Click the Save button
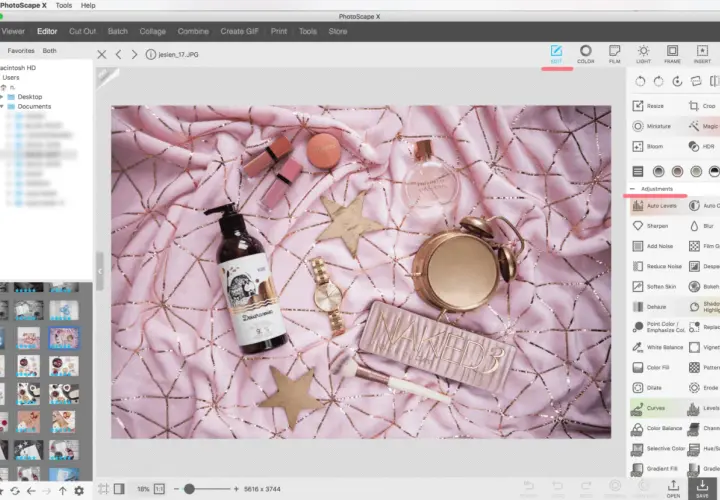Screen dimensions: 720x500 [702, 489]
